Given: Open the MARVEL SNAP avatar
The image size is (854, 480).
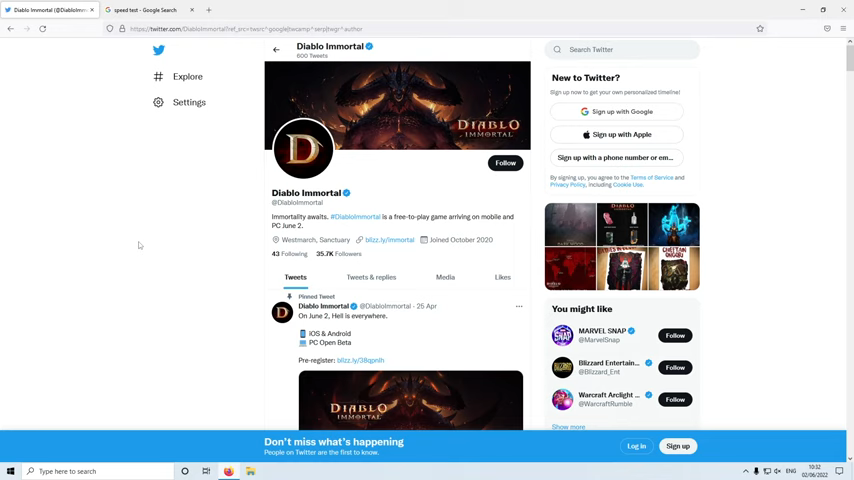Looking at the screenshot, I should (x=562, y=335).
